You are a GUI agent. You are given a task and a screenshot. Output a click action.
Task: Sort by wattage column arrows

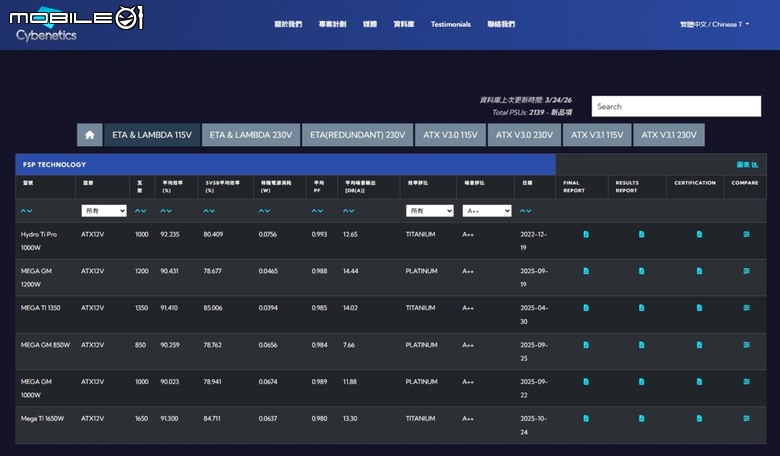[x=141, y=211]
